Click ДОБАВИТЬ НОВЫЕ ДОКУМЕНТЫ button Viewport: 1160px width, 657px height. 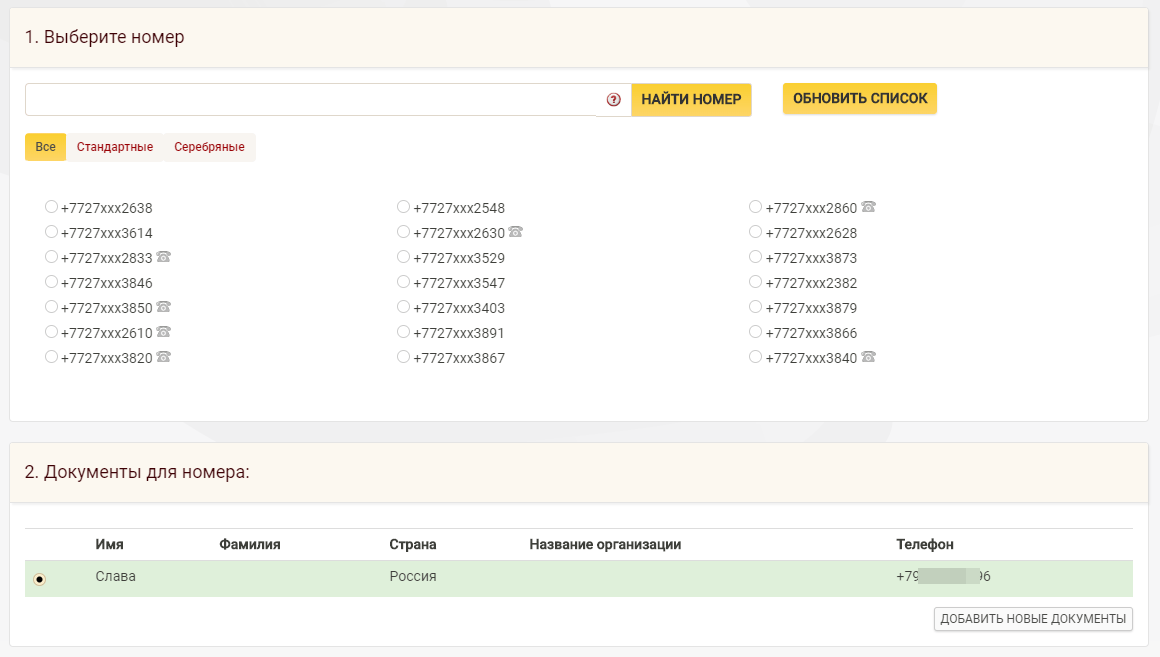1033,619
